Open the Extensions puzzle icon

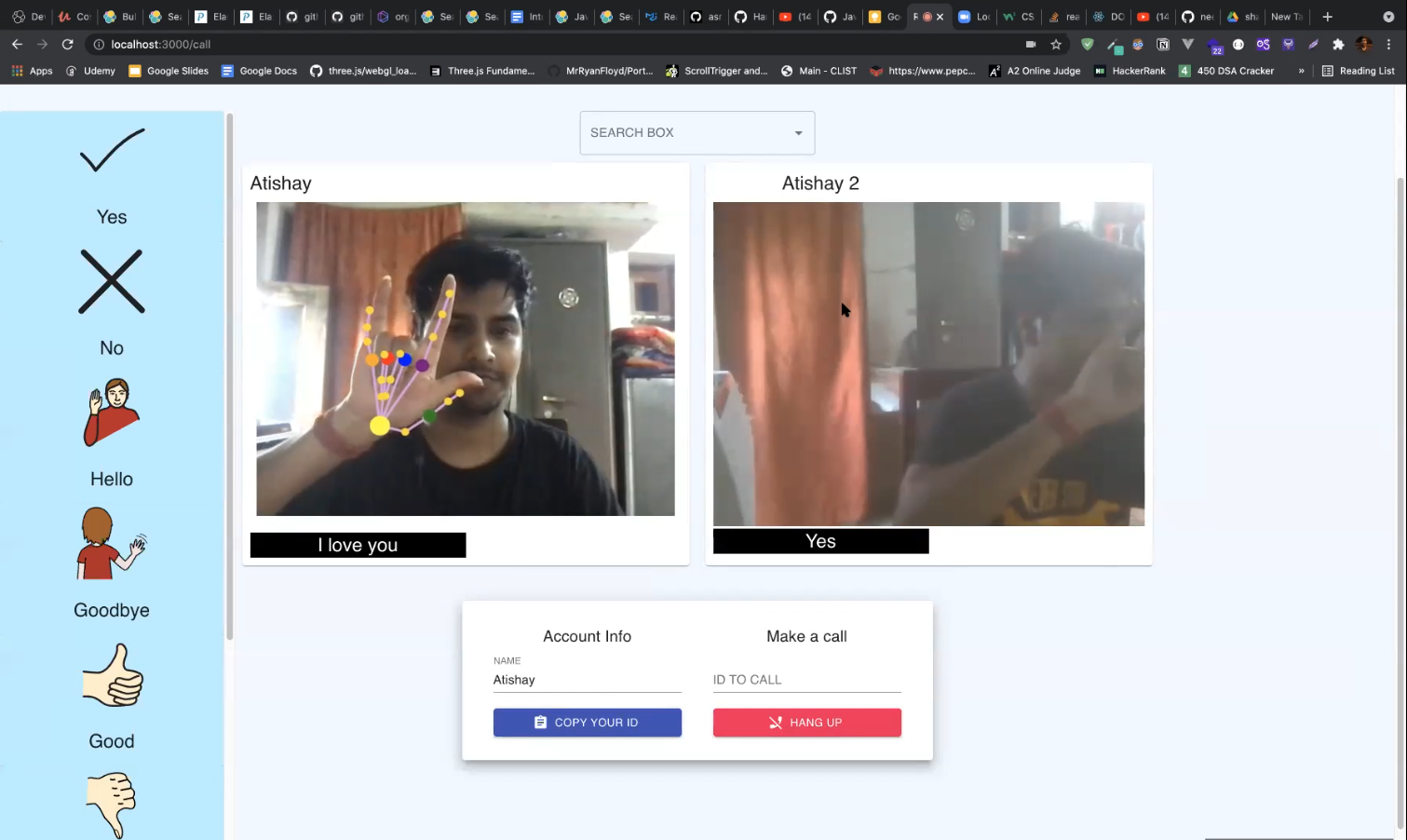pyautogui.click(x=1338, y=44)
